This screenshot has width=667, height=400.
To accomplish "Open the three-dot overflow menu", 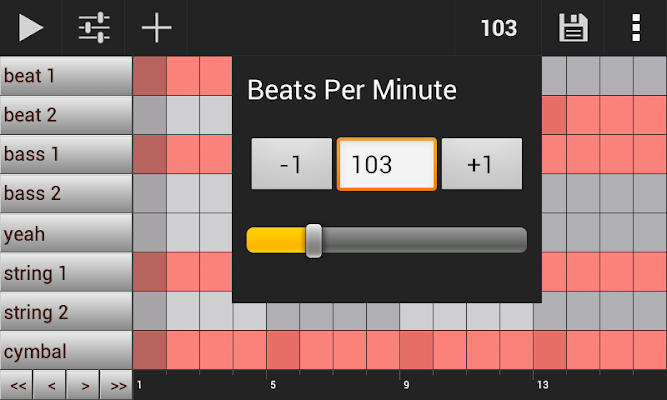I will point(636,28).
